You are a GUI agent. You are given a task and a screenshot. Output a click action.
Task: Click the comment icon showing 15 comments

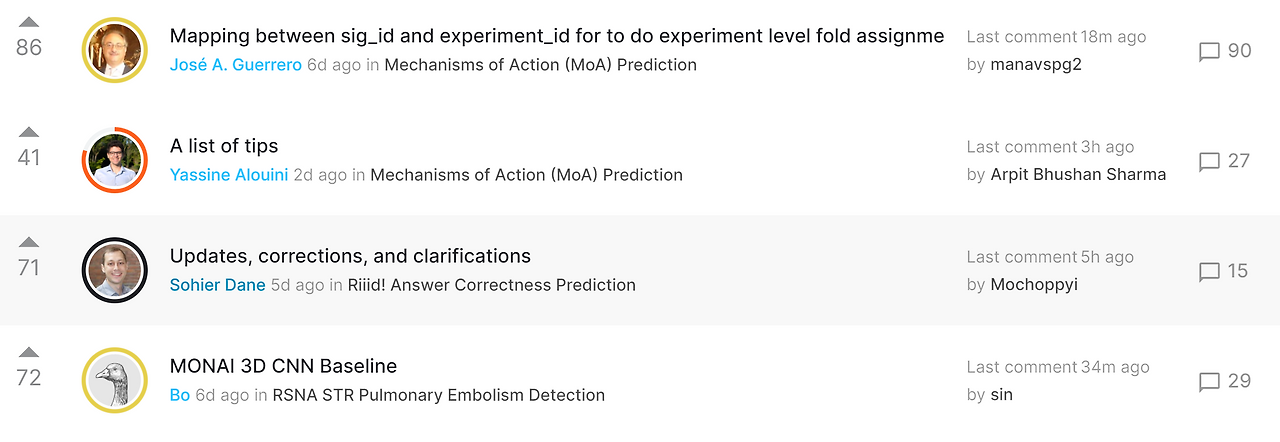click(1209, 271)
